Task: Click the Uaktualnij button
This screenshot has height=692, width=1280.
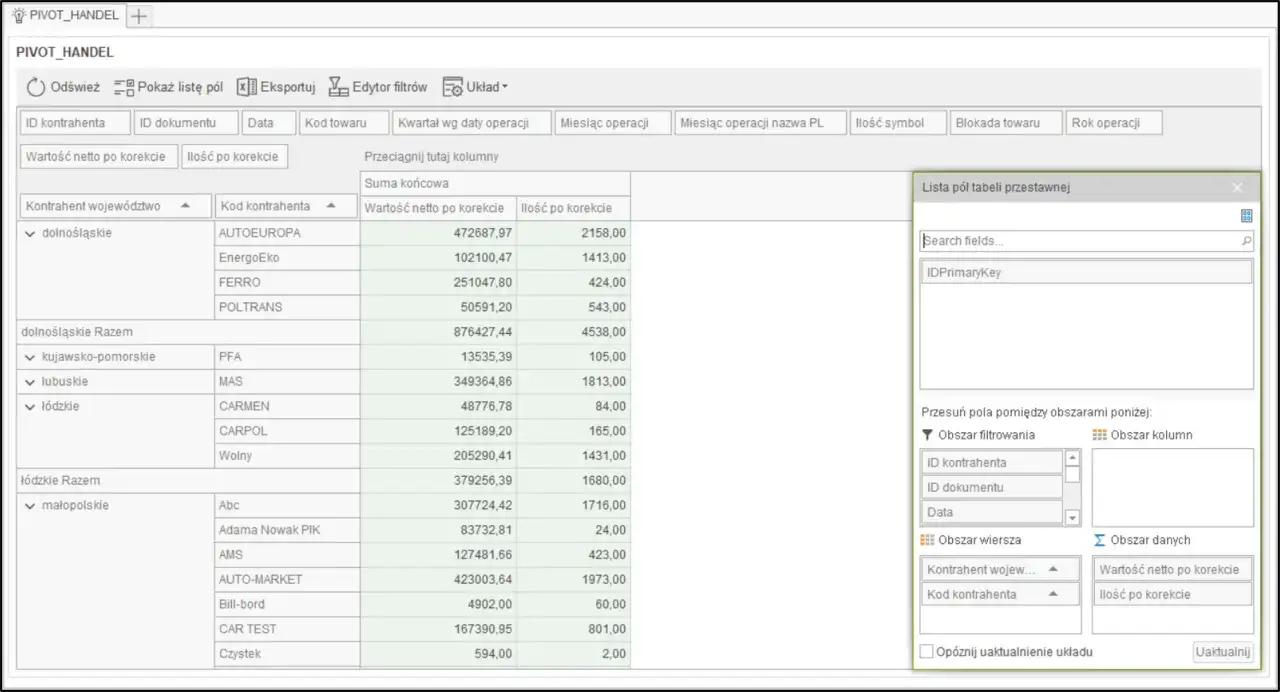Action: coord(1223,652)
